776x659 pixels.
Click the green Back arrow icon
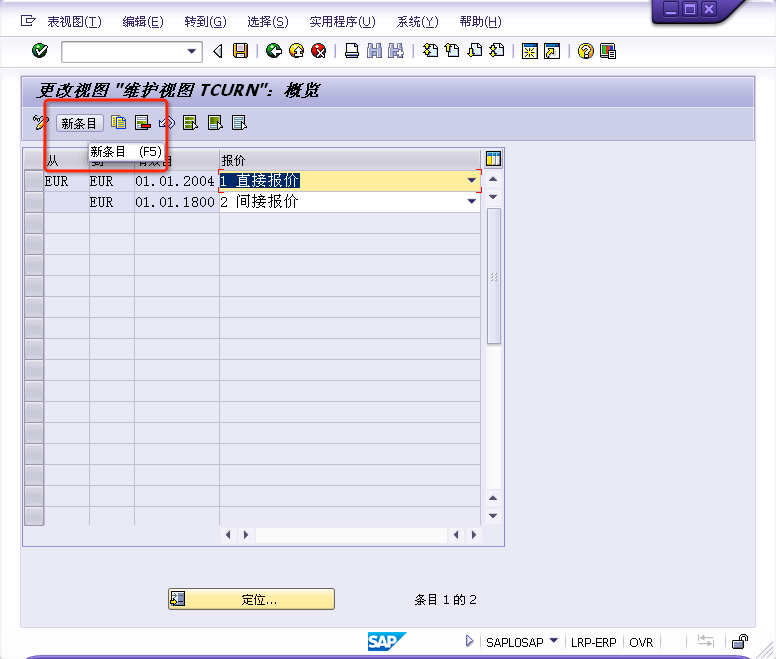(274, 51)
